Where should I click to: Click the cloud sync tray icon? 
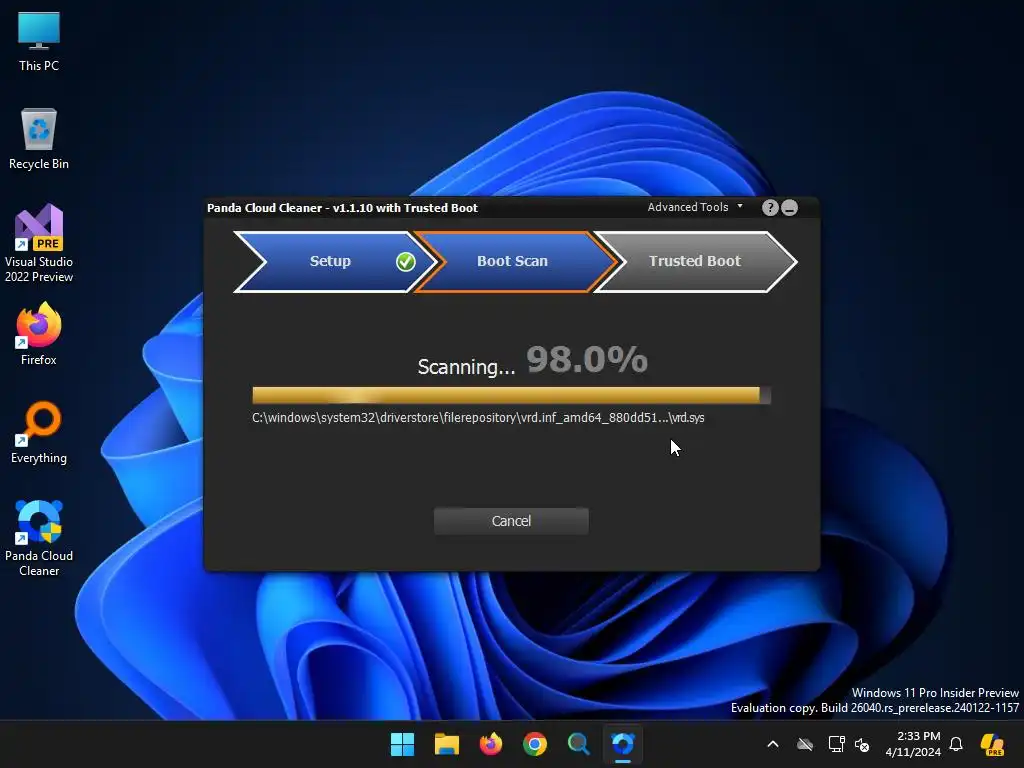pyautogui.click(x=805, y=744)
